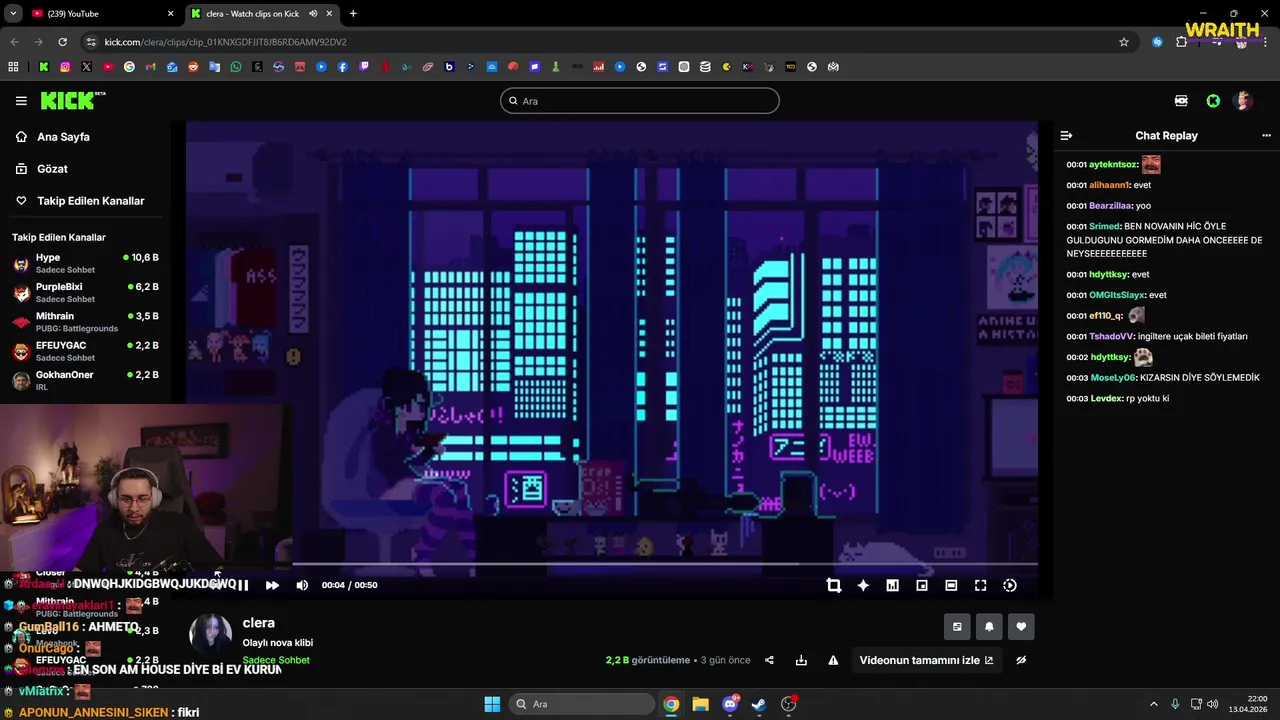The height and width of the screenshot is (720, 1280).
Task: Open the apps grid in bookmarks bar
Action: click(13, 67)
